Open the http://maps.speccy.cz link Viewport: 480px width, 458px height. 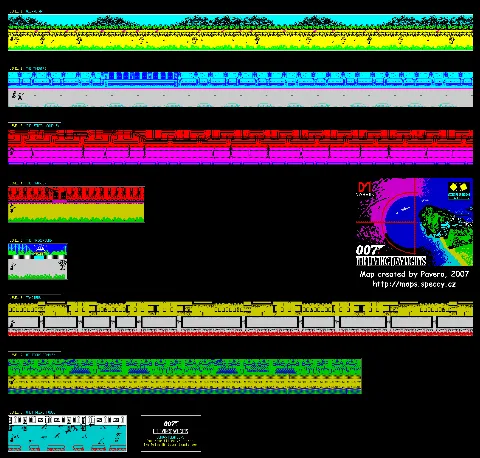pos(414,284)
